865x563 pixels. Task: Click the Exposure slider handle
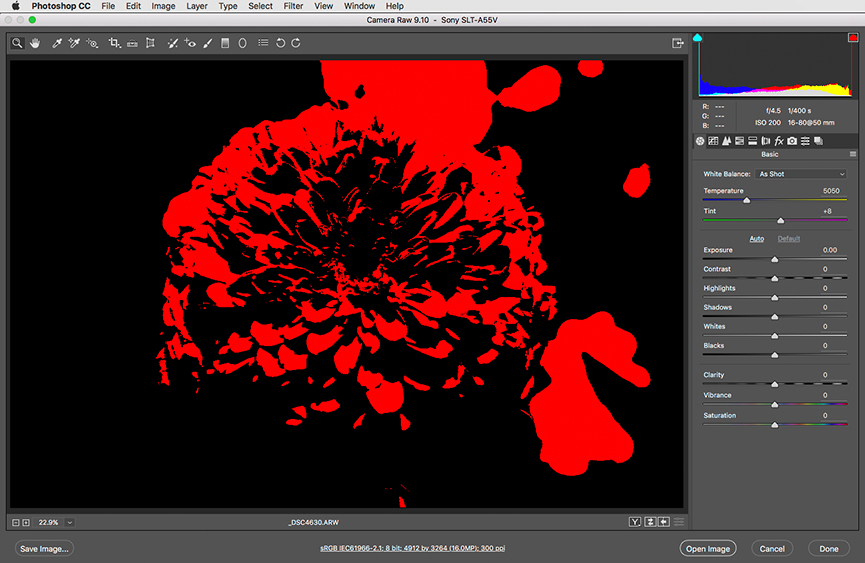click(x=775, y=259)
